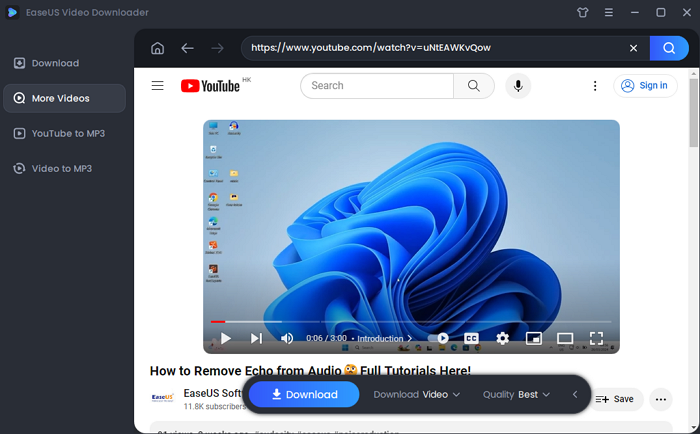Open the YouTube hamburger guide menu
Screen dimensions: 700x434
coord(157,86)
